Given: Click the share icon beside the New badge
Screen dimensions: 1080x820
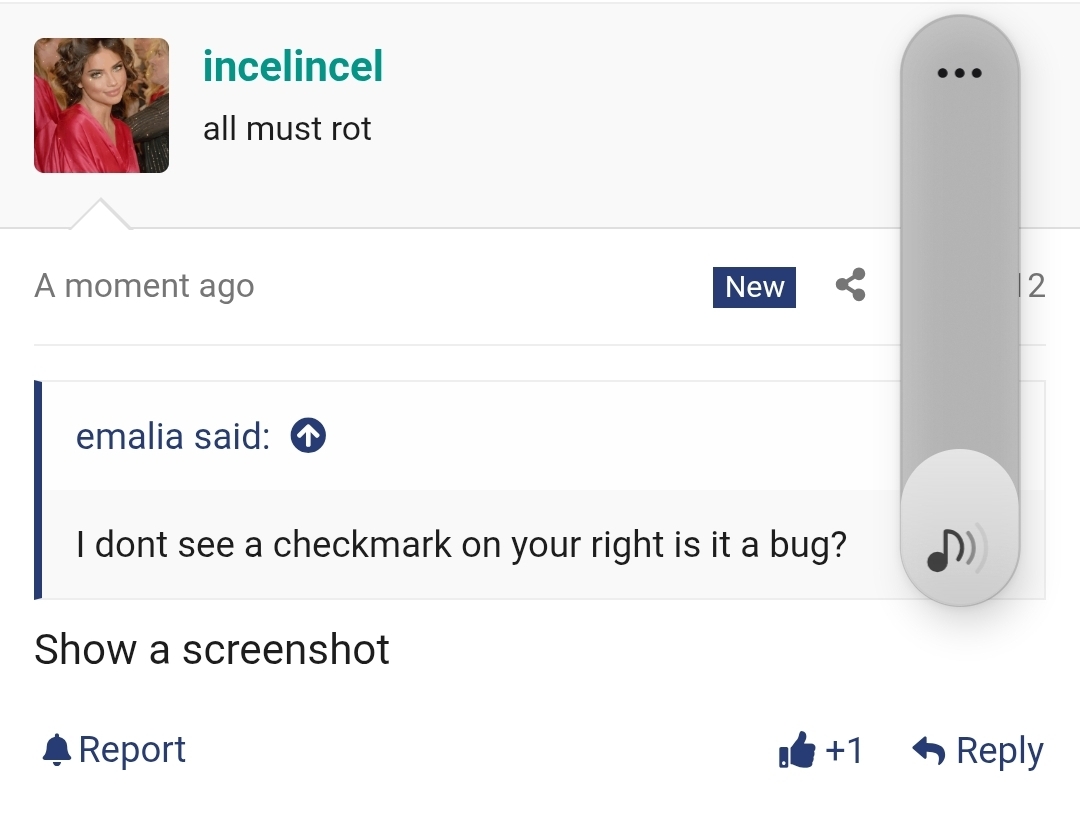Looking at the screenshot, I should click(850, 286).
